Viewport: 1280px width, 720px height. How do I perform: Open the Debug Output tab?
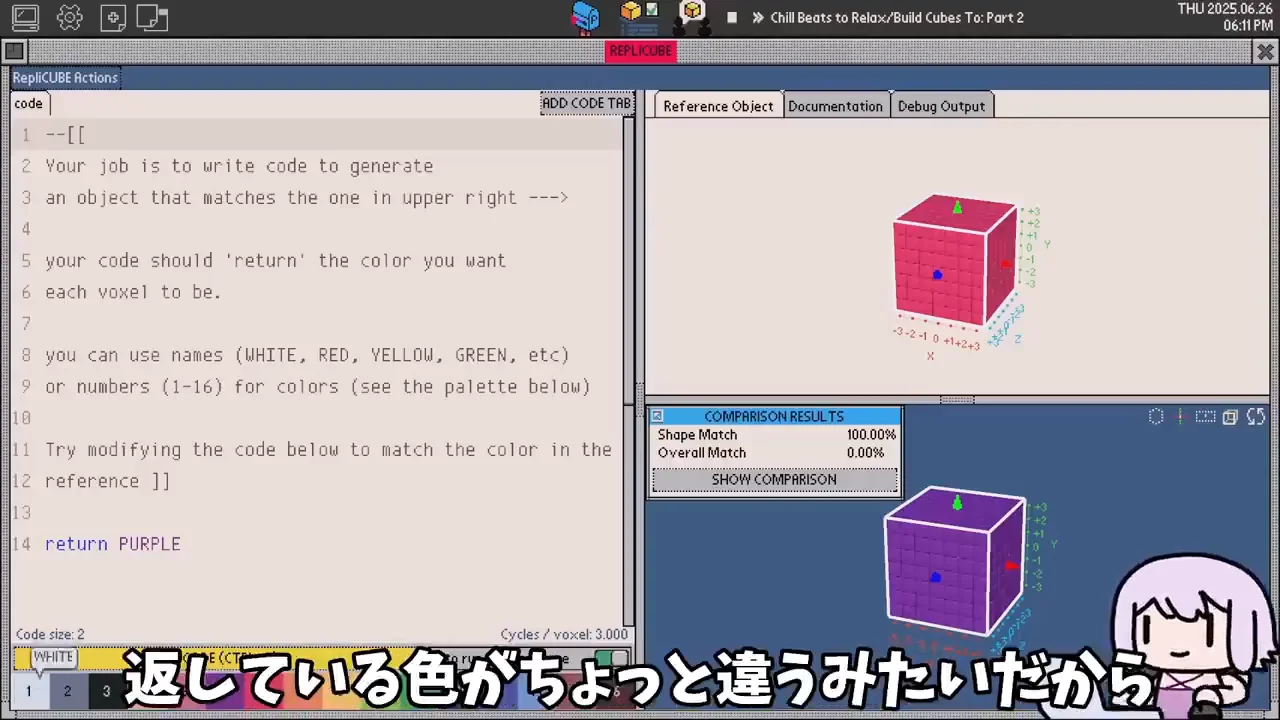pos(941,106)
